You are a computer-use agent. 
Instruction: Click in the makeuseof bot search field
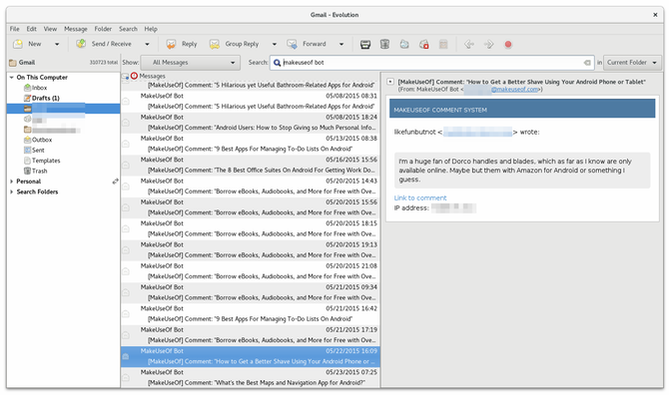(x=431, y=63)
